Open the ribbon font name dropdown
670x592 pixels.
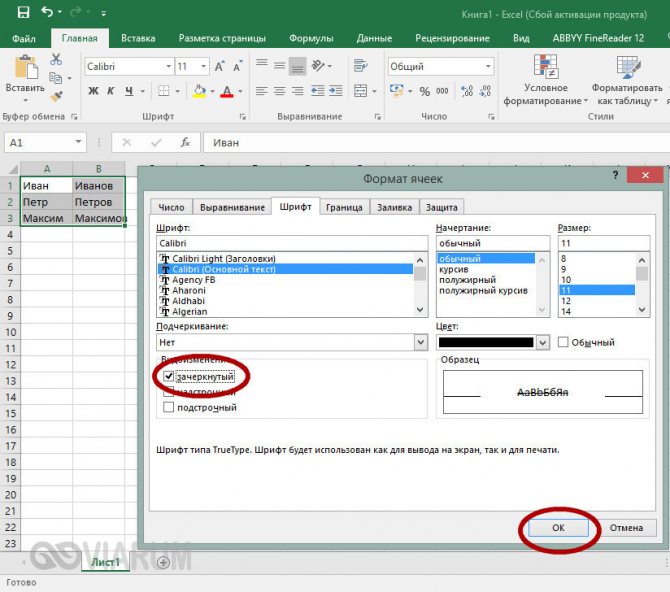[168, 66]
